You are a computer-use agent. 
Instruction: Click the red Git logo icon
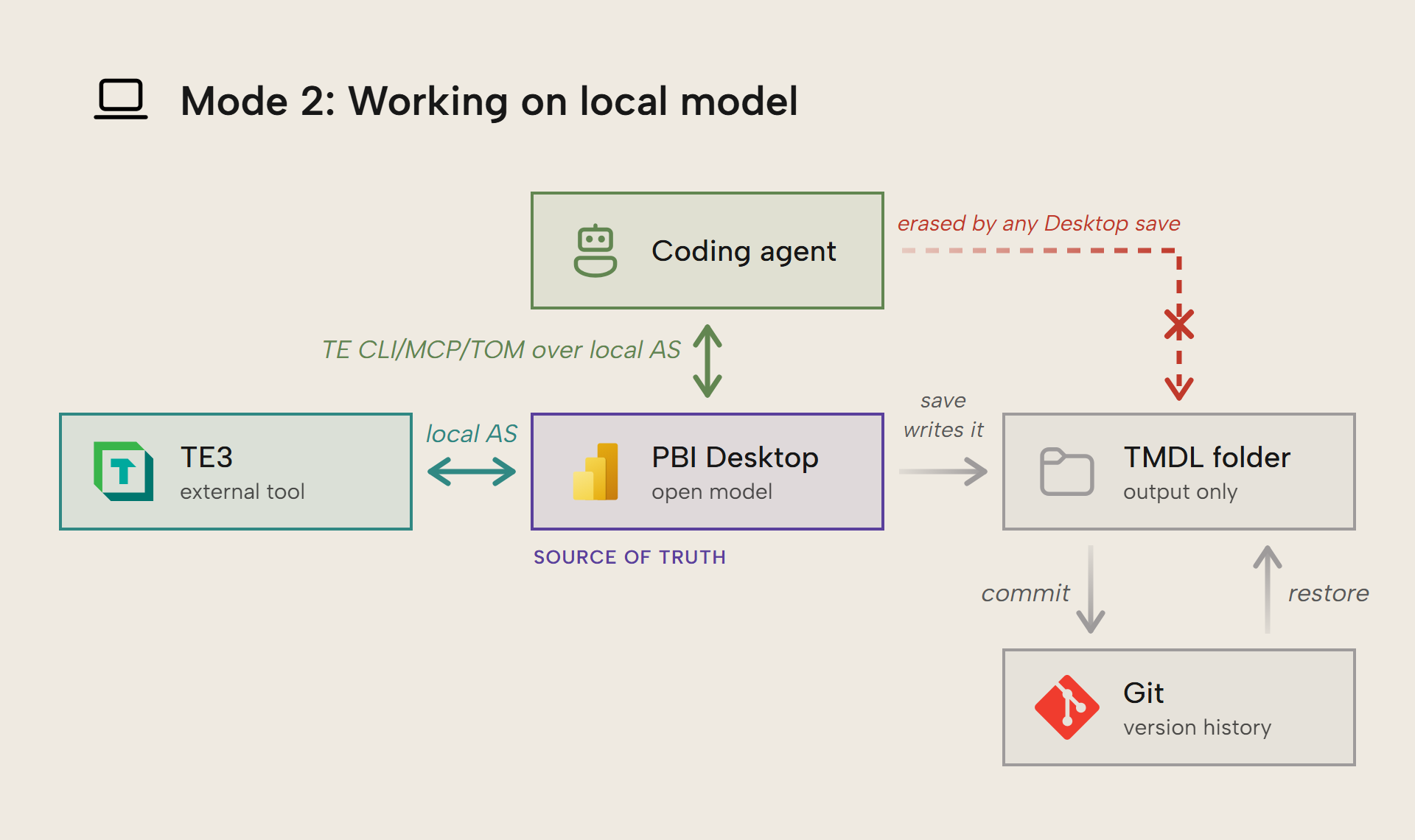pyautogui.click(x=1066, y=707)
